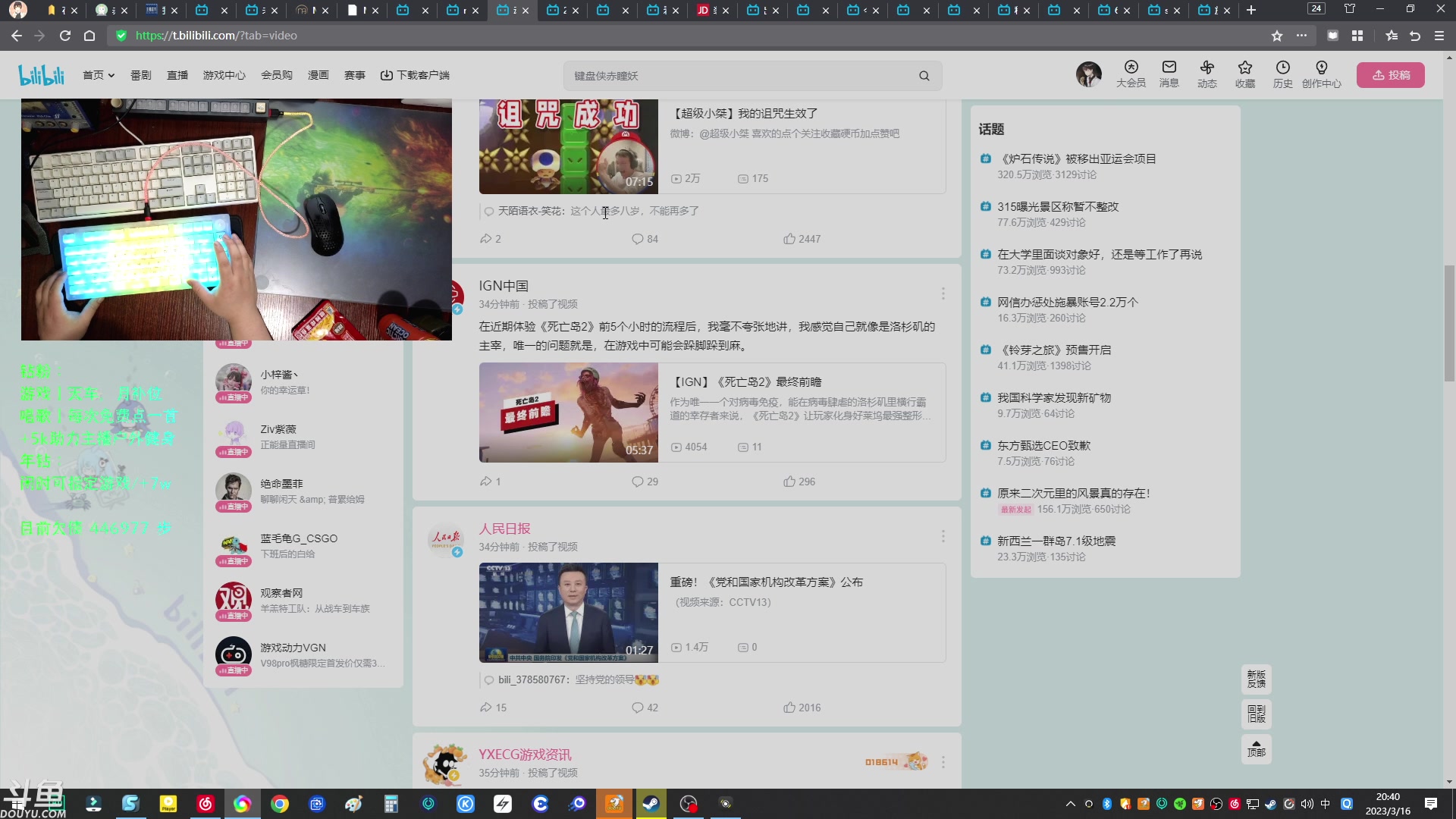Open 会员购 nav item
Image resolution: width=1456 pixels, height=819 pixels.
point(277,75)
